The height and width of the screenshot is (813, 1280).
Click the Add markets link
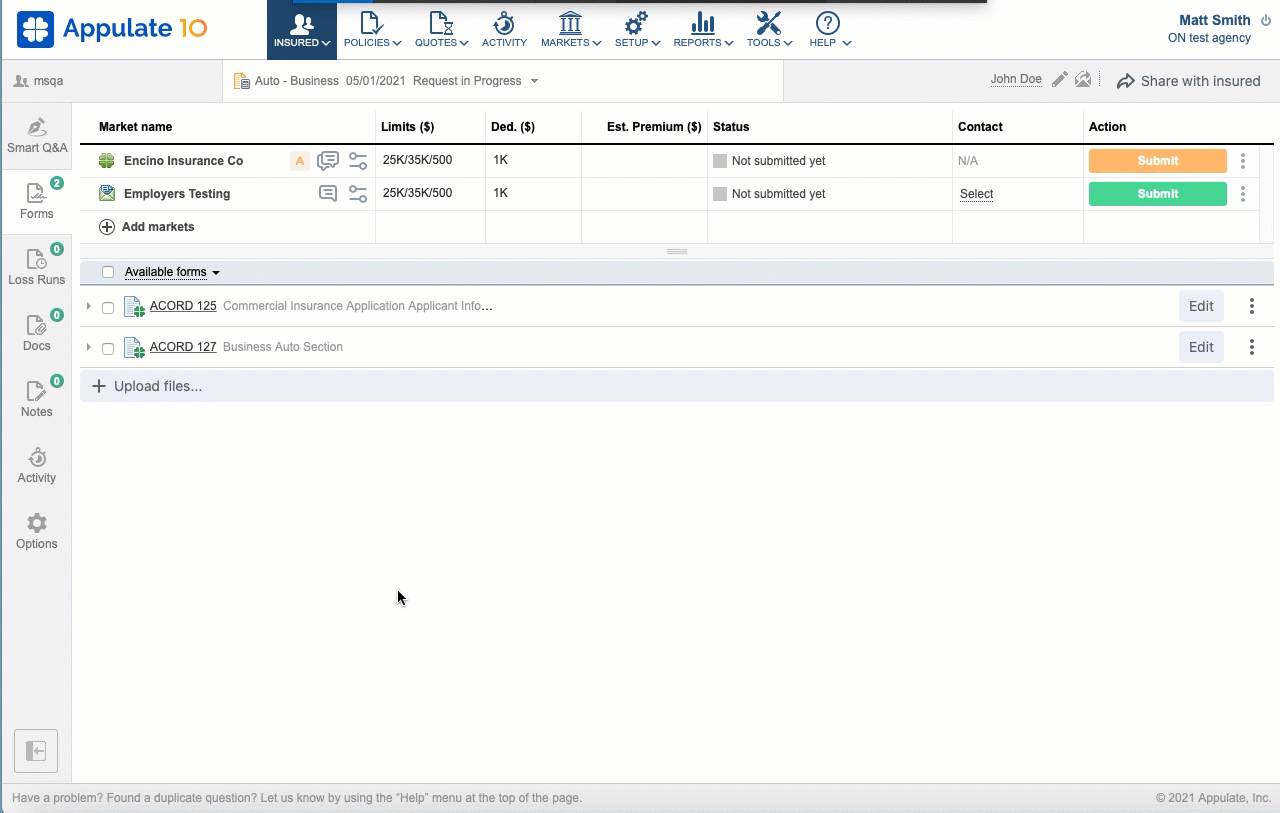coord(158,227)
